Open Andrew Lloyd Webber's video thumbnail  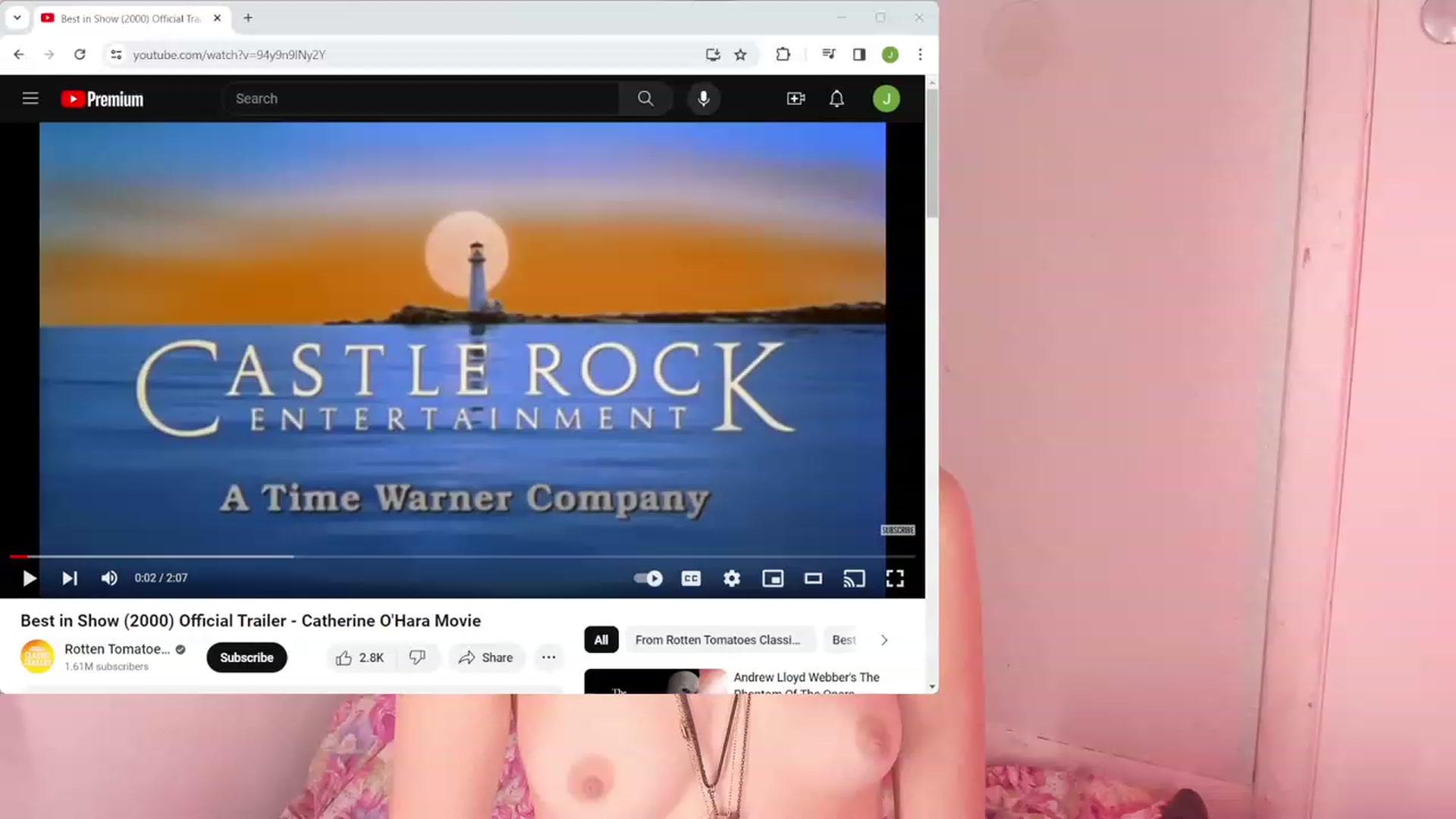[x=655, y=681]
